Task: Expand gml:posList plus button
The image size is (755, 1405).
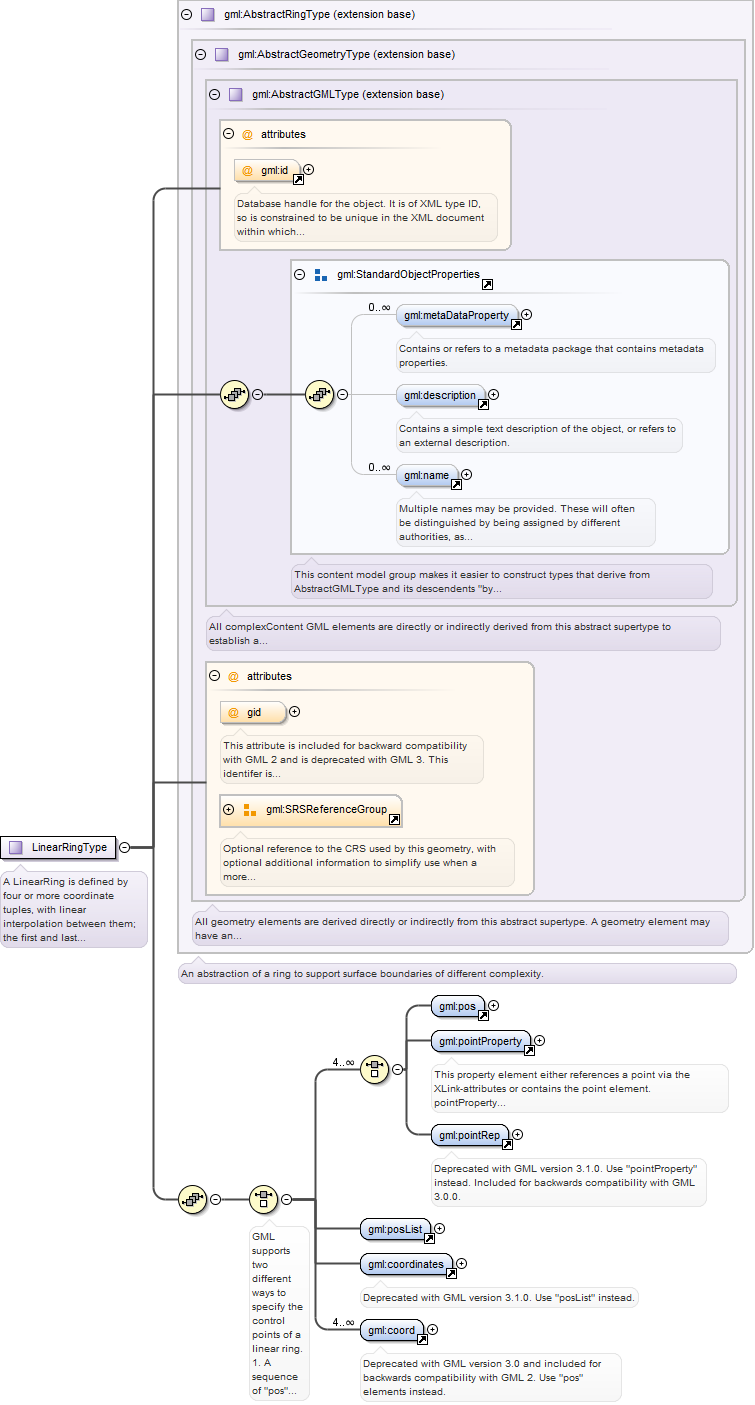Action: click(x=439, y=1228)
